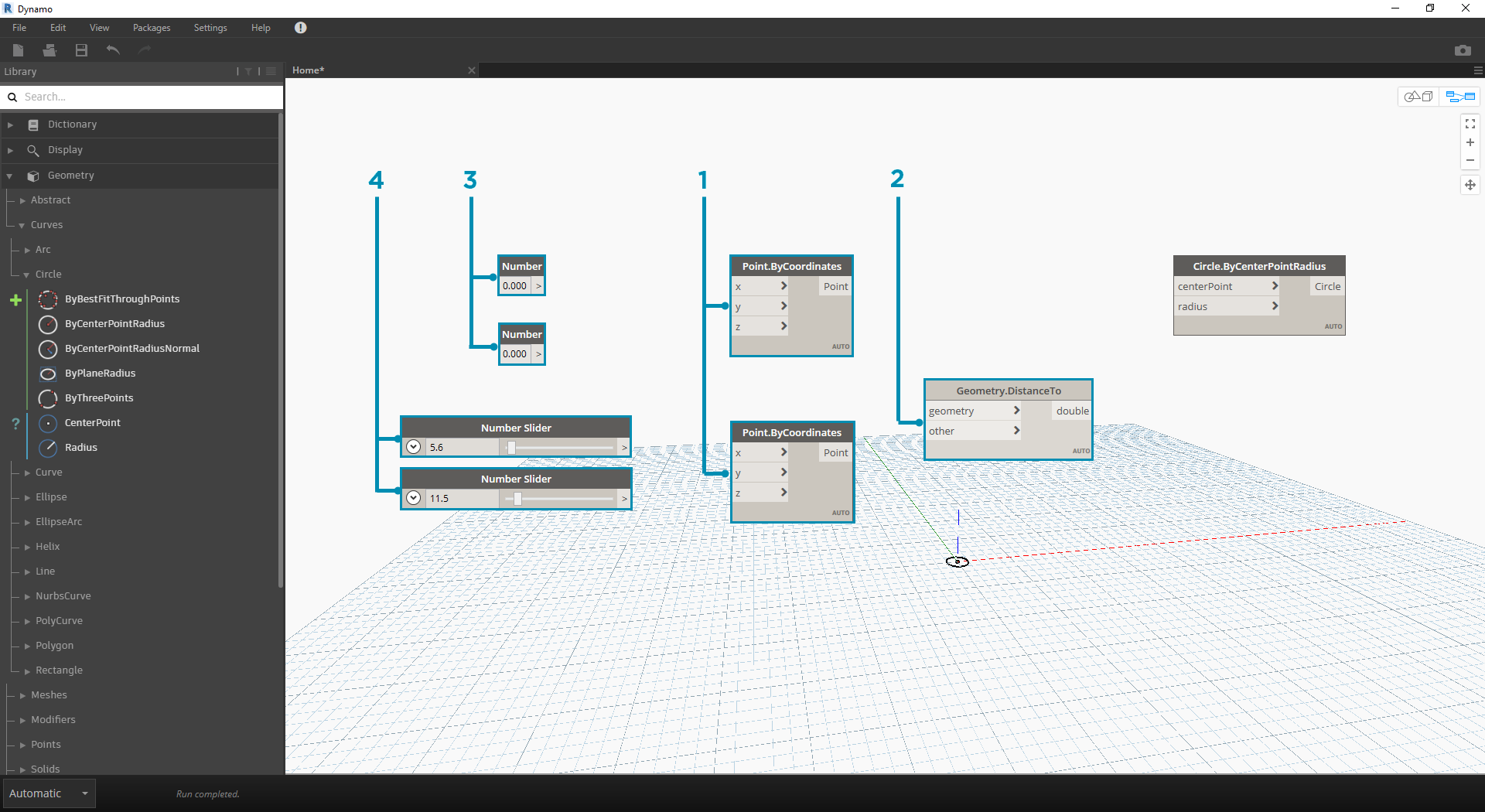1485x812 pixels.
Task: Open the filter in the Library header
Action: (247, 71)
